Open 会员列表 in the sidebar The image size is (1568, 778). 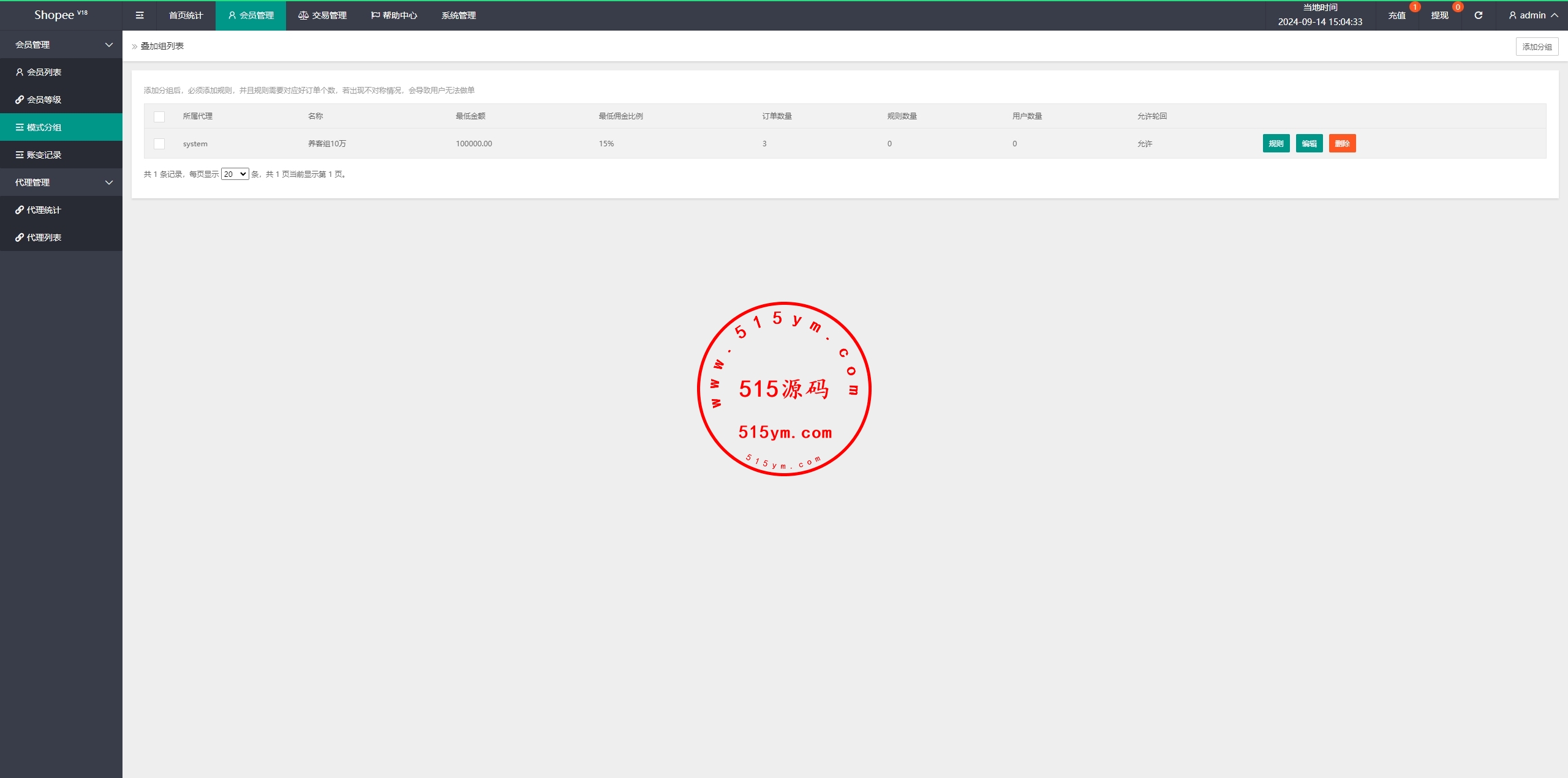tap(44, 72)
